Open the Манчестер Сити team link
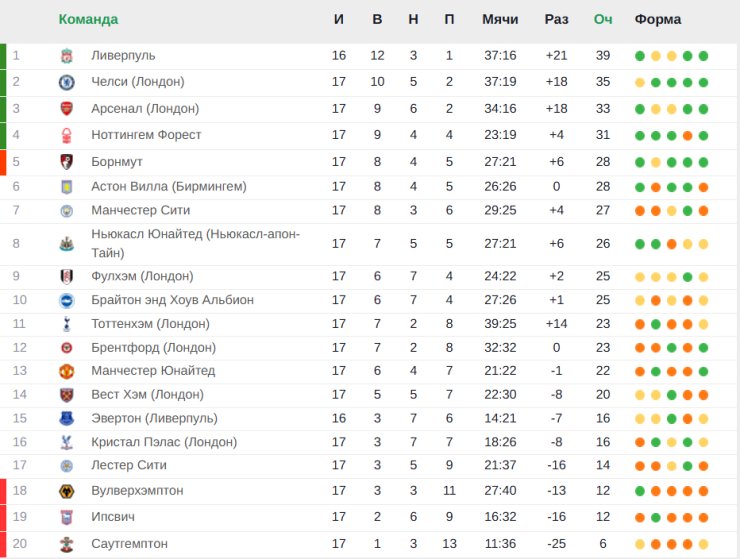740x559 pixels. 141,210
